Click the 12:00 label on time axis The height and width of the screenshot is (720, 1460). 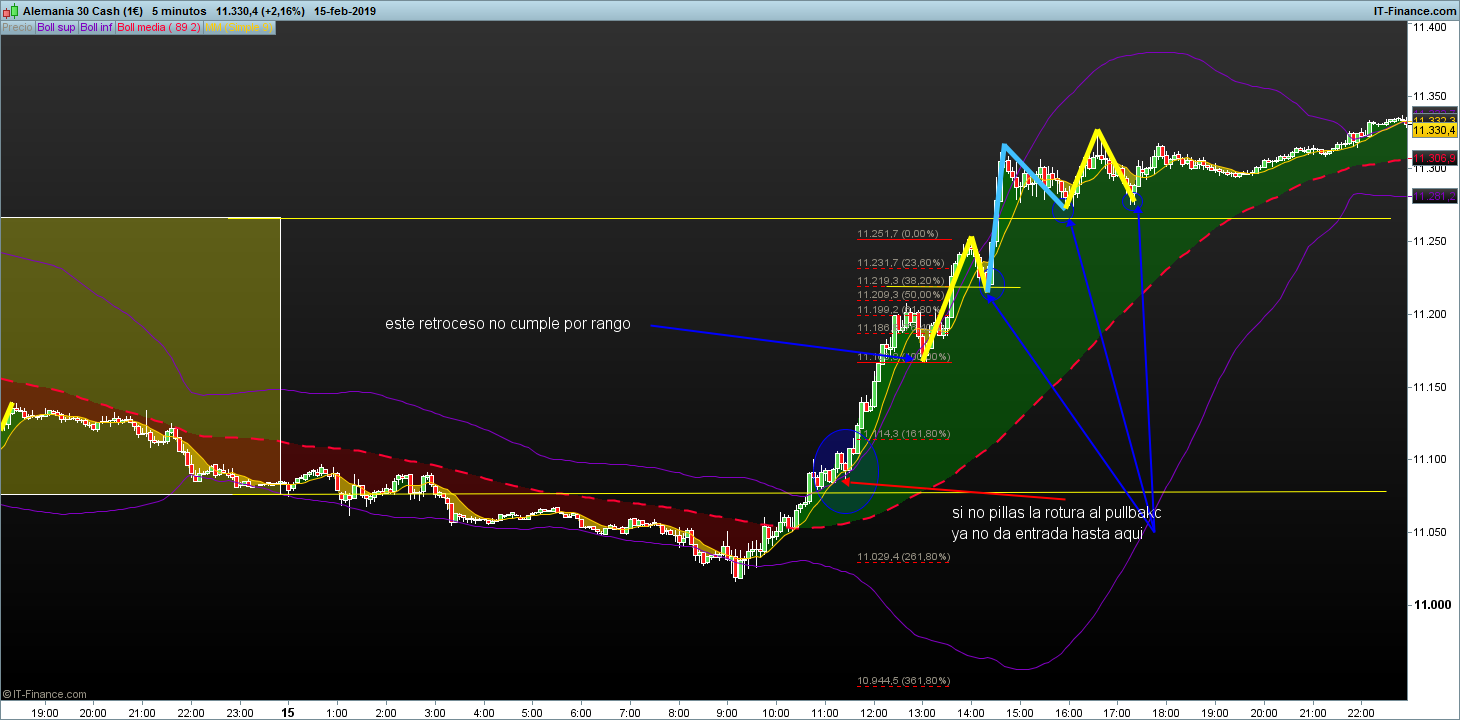(x=874, y=713)
